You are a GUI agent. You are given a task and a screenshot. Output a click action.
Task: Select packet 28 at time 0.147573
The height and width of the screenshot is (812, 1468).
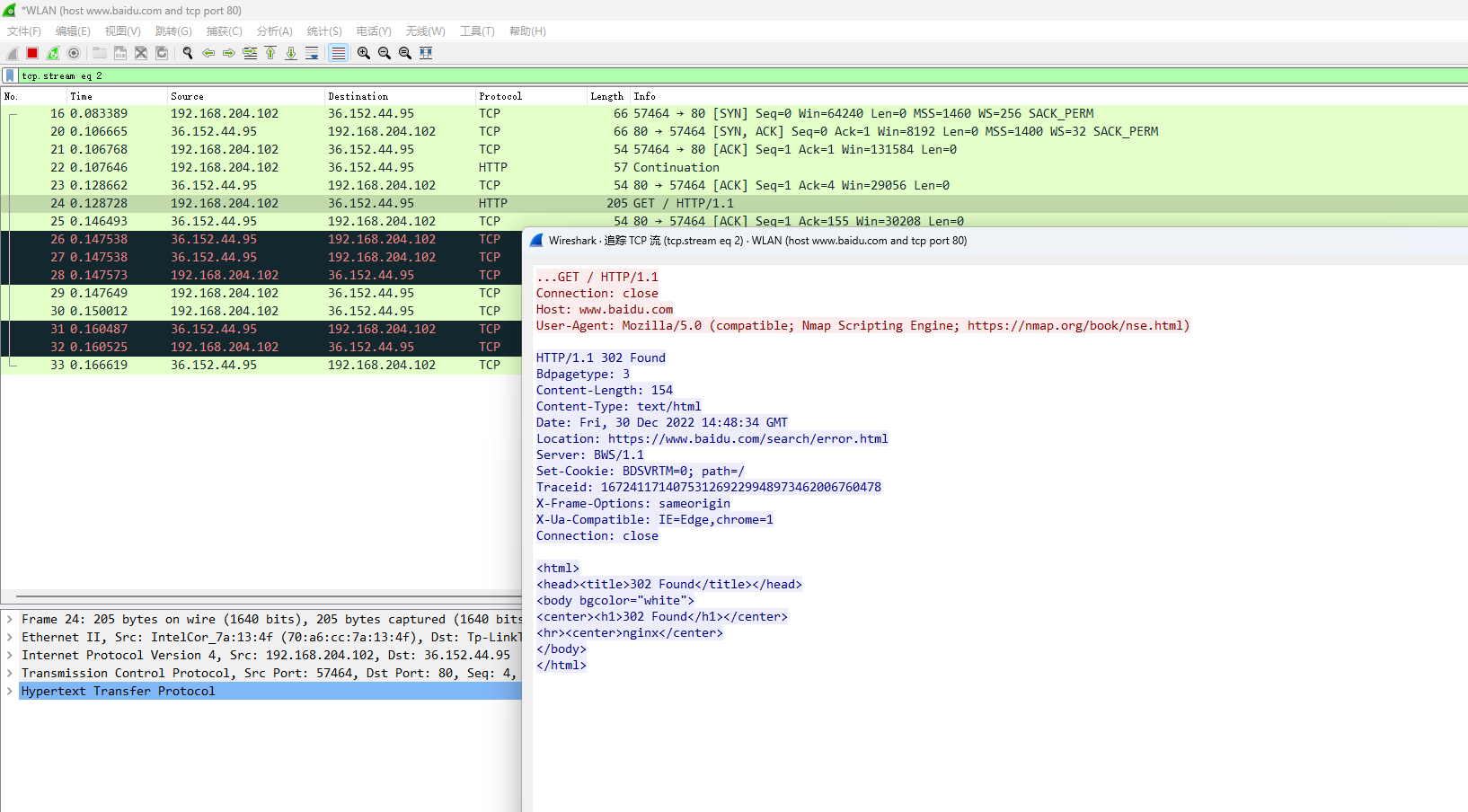tap(261, 275)
